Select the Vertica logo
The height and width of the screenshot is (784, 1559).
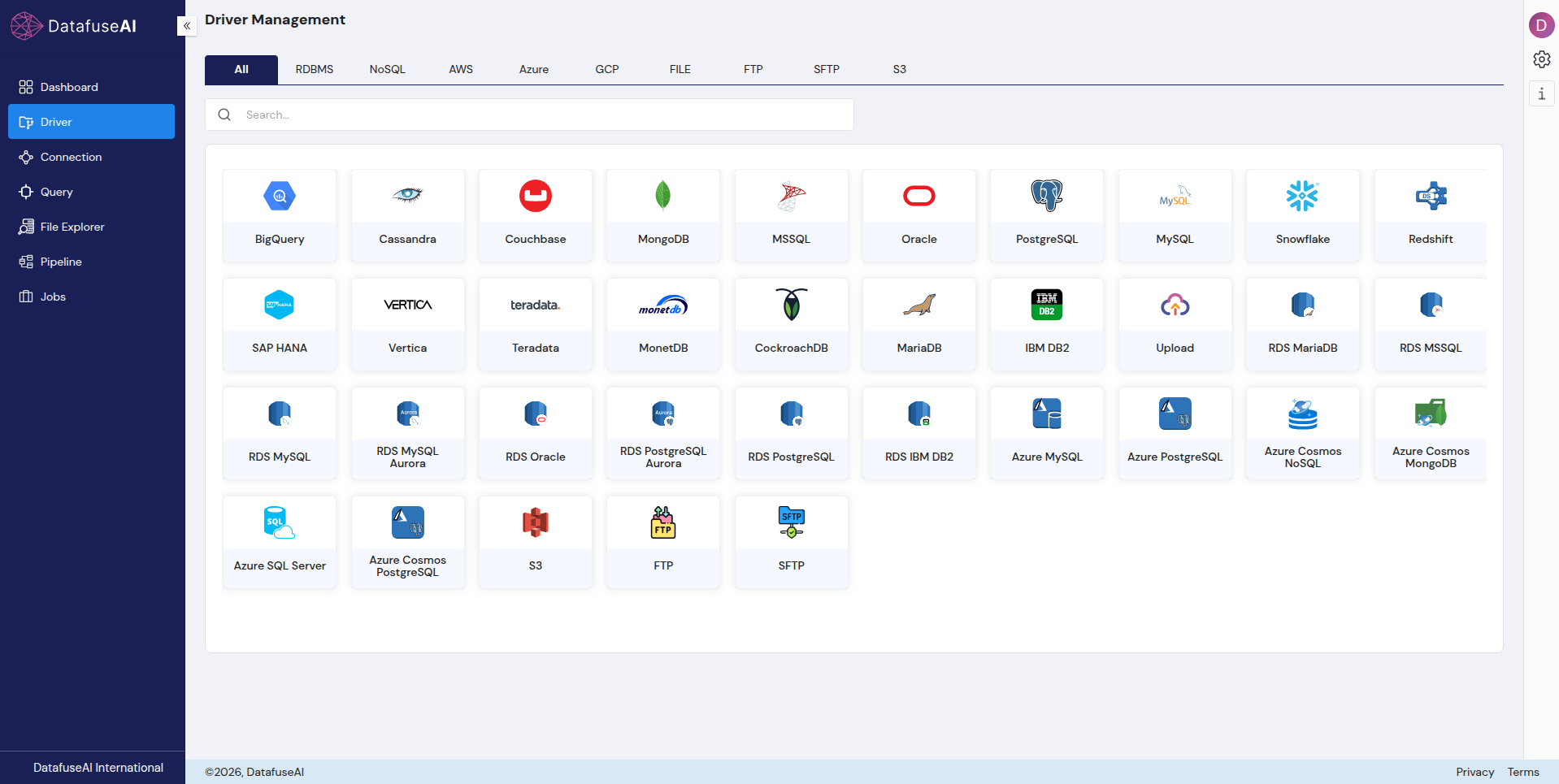[407, 305]
